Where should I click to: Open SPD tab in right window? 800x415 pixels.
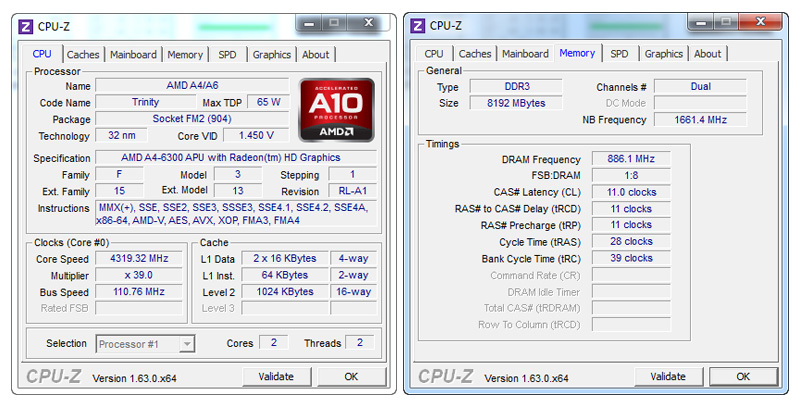[x=619, y=54]
